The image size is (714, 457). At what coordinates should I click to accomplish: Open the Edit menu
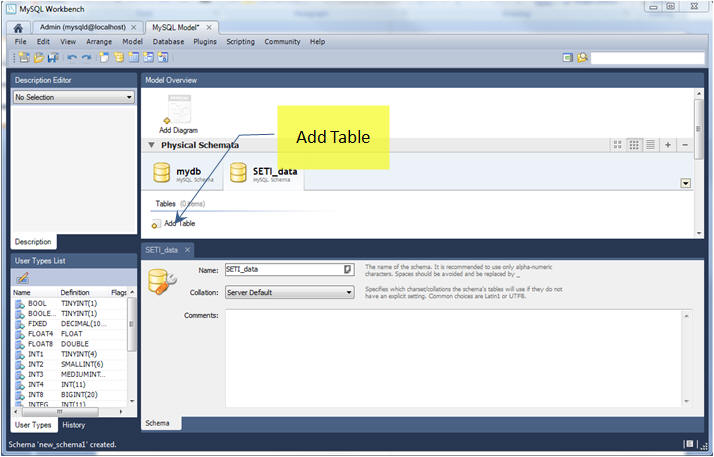tap(43, 41)
